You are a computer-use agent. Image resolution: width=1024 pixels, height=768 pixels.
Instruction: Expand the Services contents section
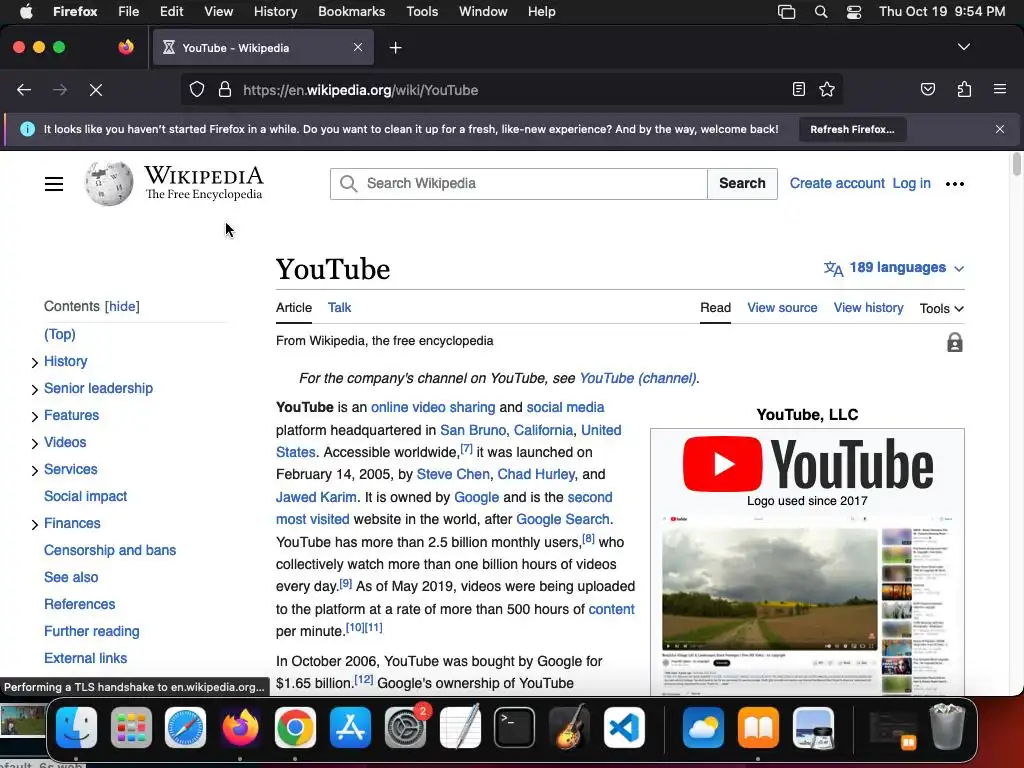(x=35, y=470)
